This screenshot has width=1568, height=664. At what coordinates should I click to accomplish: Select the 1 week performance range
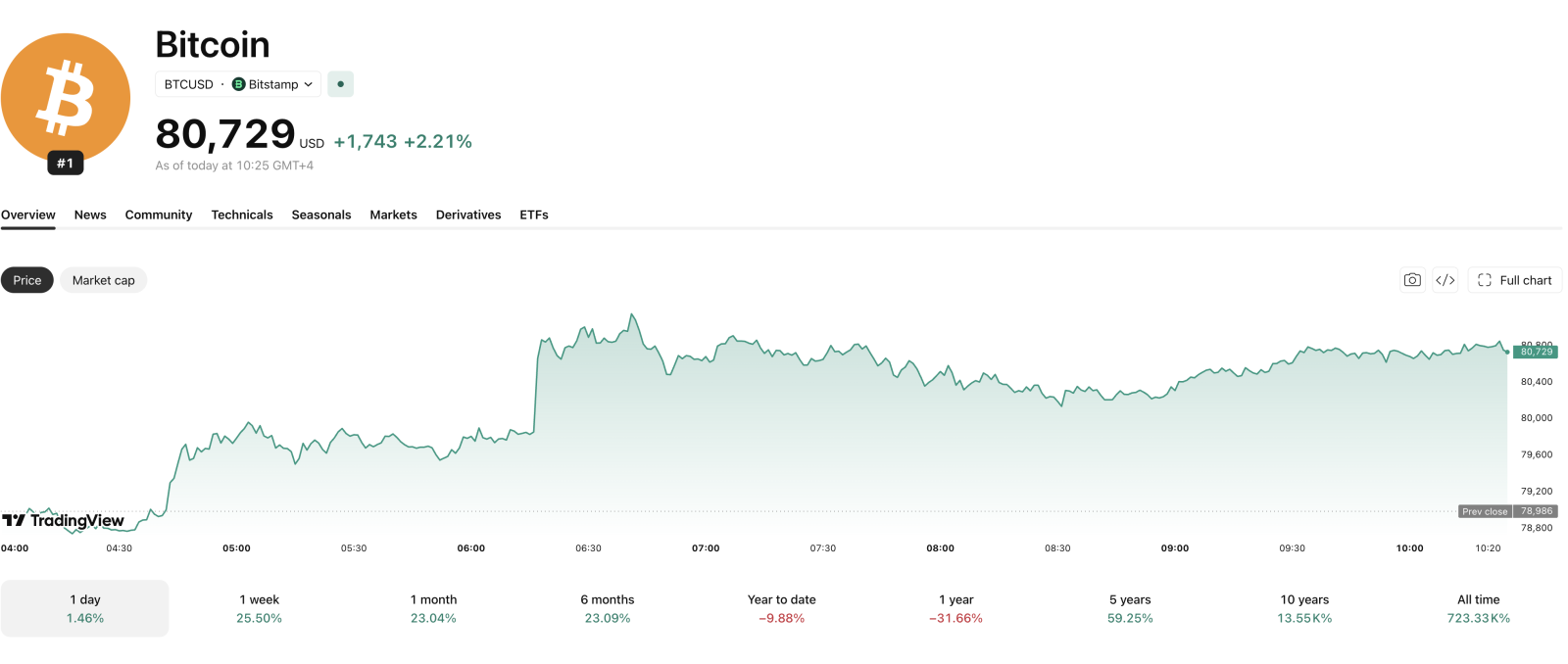pyautogui.click(x=260, y=608)
